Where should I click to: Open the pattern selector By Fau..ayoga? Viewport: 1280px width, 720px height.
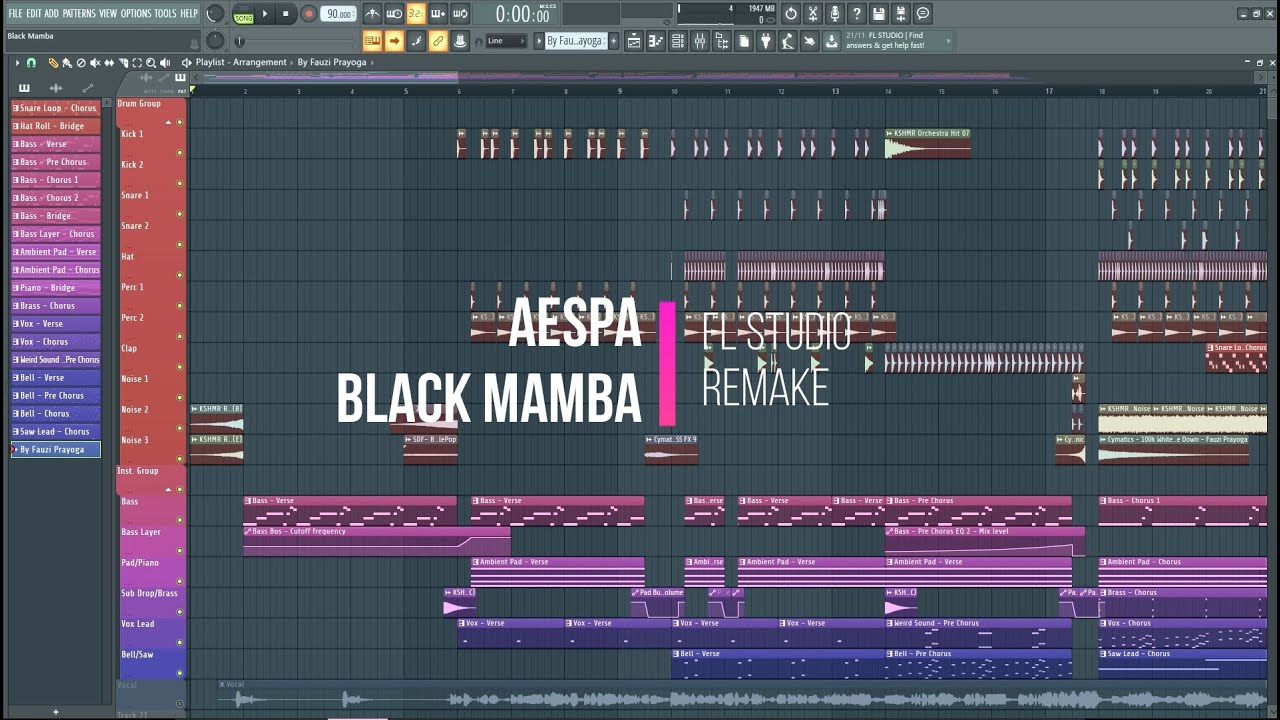coord(577,41)
